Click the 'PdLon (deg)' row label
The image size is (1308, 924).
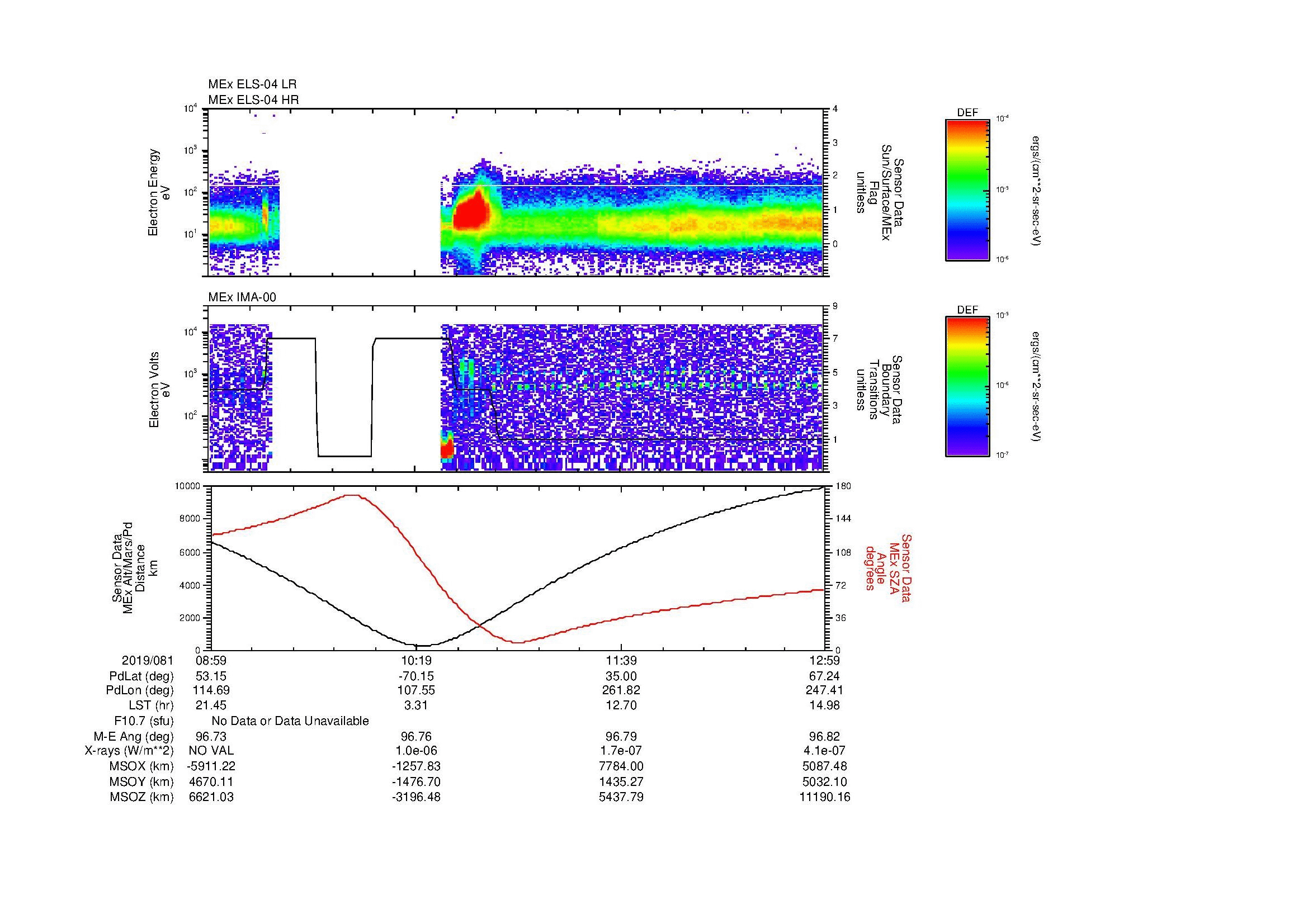141,690
